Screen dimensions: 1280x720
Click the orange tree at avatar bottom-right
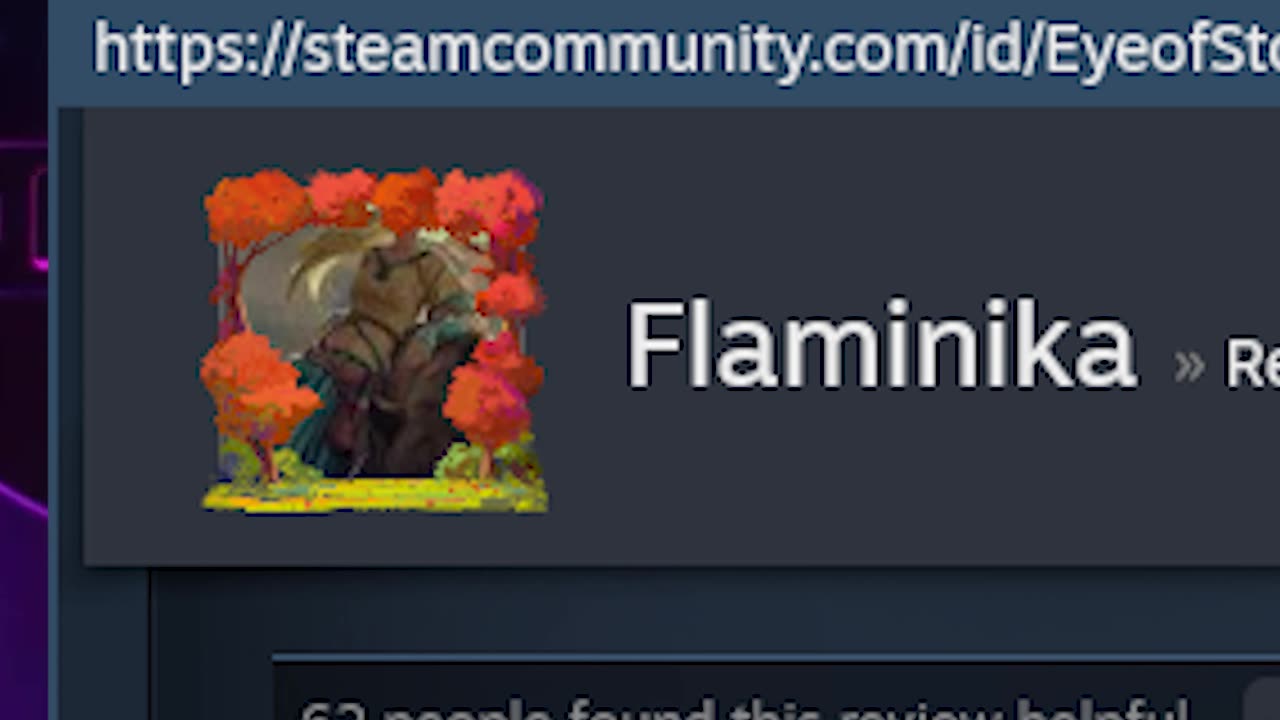point(490,405)
